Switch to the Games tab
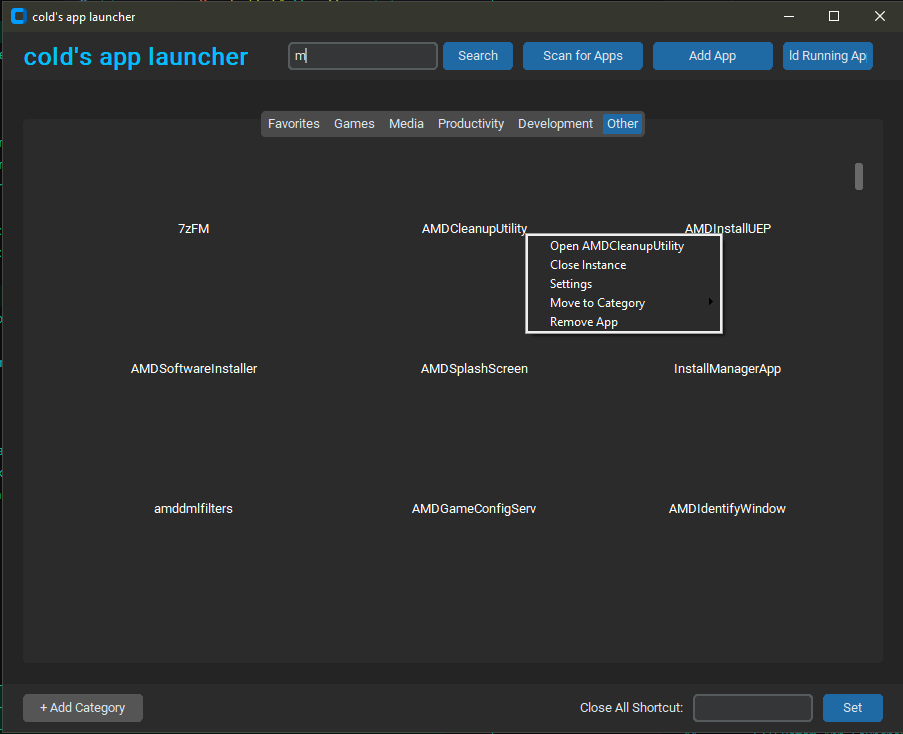Viewport: 903px width, 734px height. tap(354, 124)
